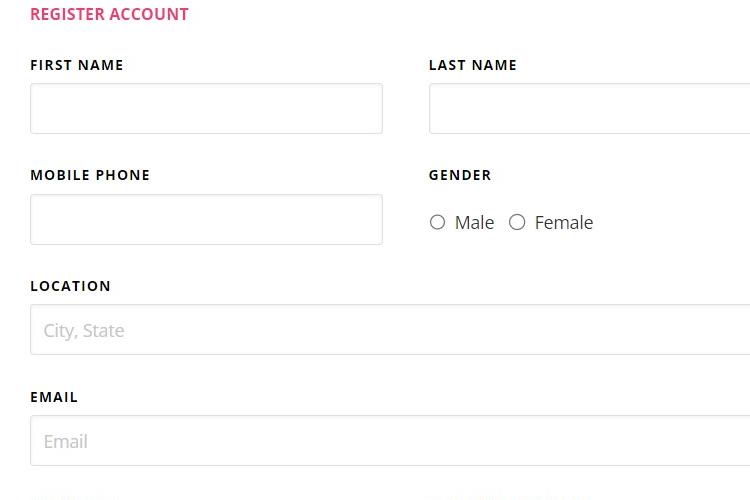Focus the Location City, State field

click(390, 330)
